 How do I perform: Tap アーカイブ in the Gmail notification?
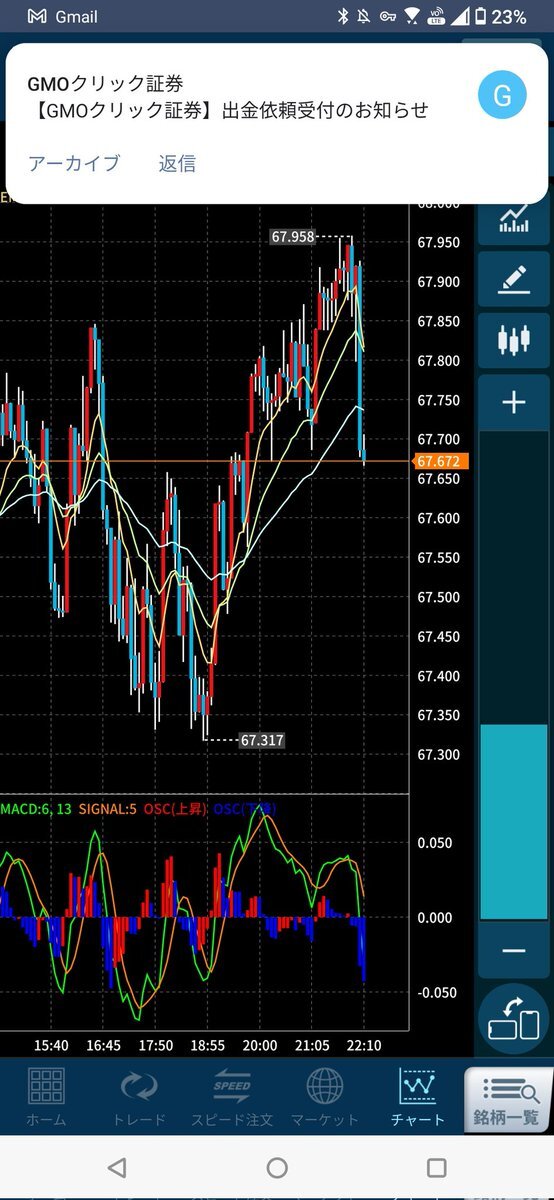point(74,164)
